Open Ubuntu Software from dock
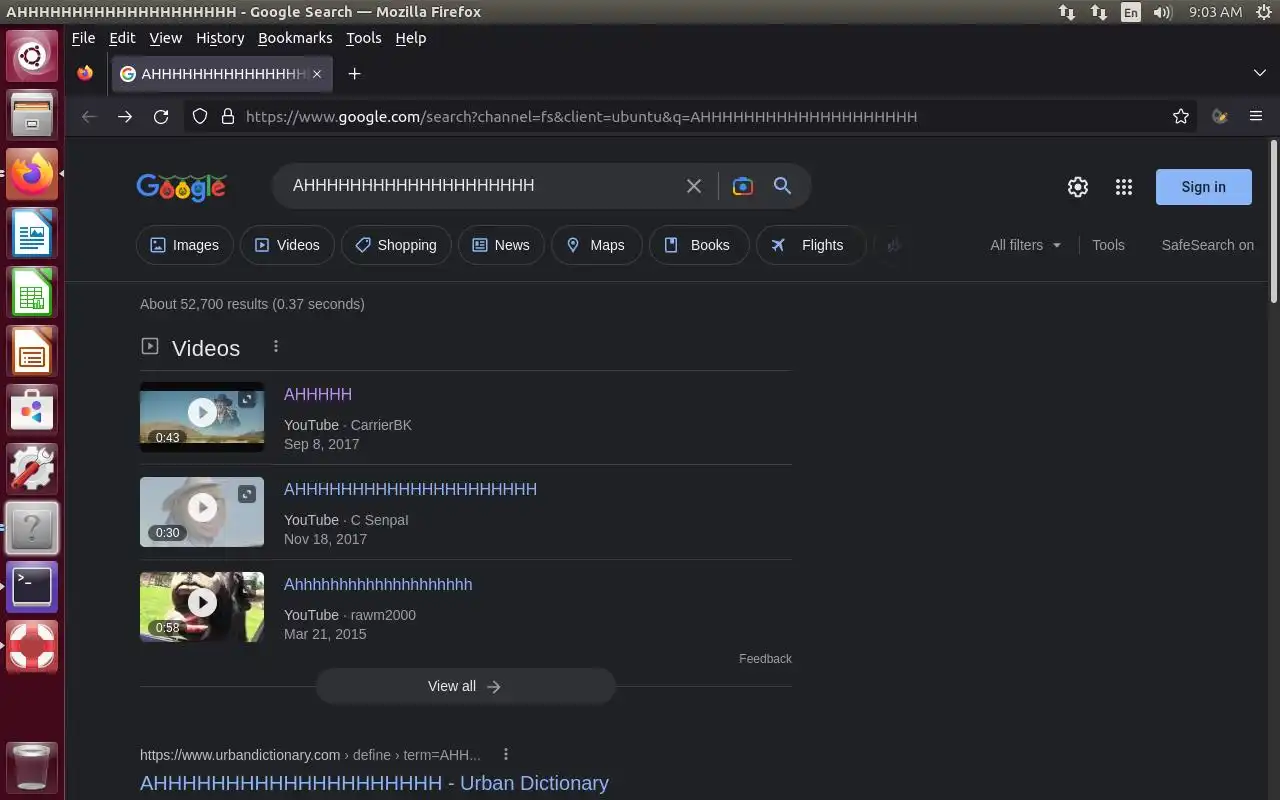Viewport: 1280px width, 800px height. 32,409
